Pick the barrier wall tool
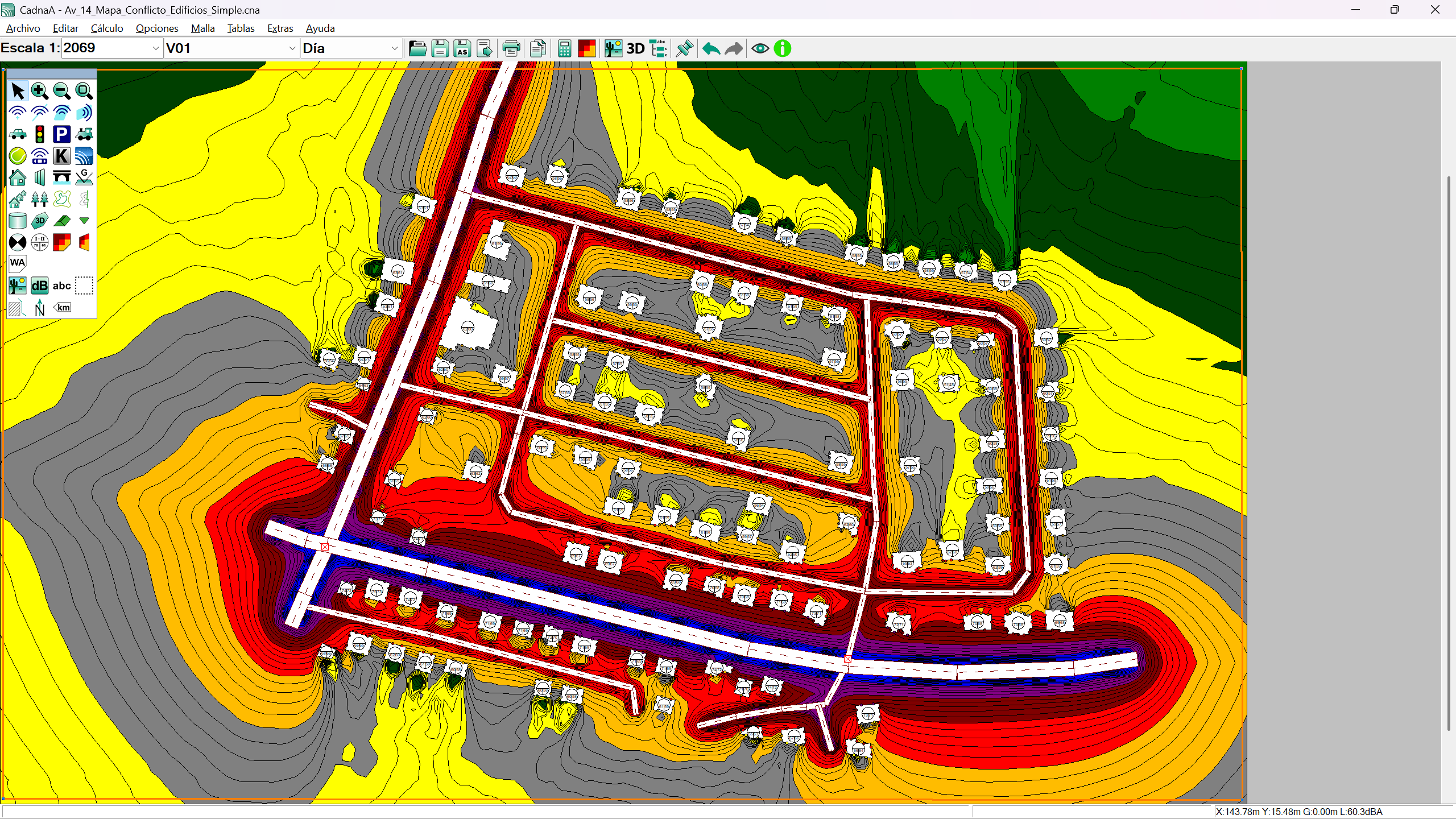1456x819 pixels. tap(40, 177)
